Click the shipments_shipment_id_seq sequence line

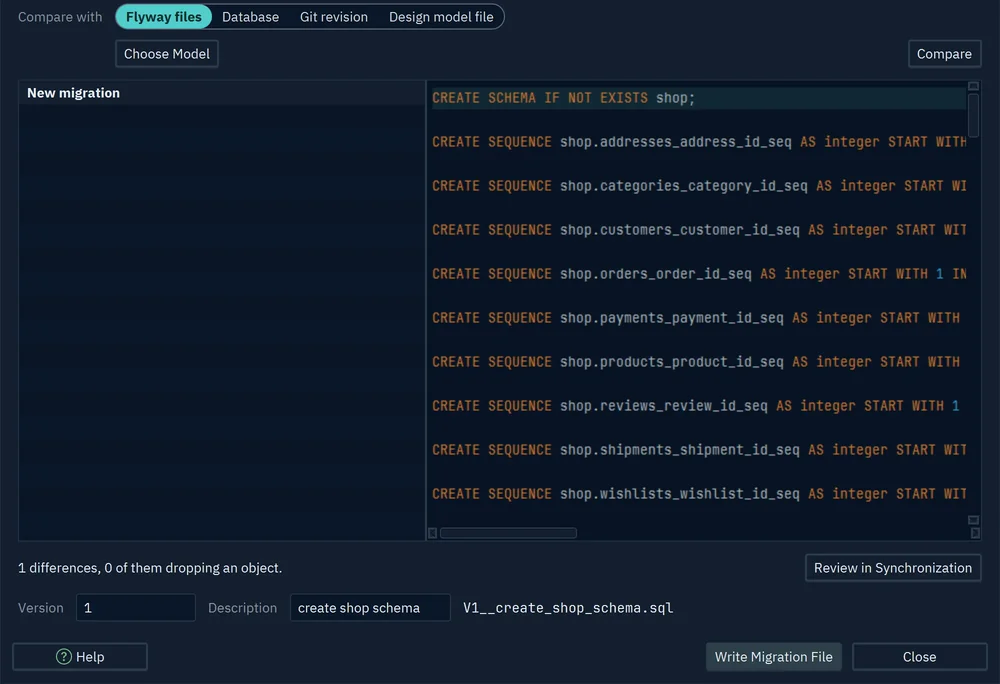[699, 449]
